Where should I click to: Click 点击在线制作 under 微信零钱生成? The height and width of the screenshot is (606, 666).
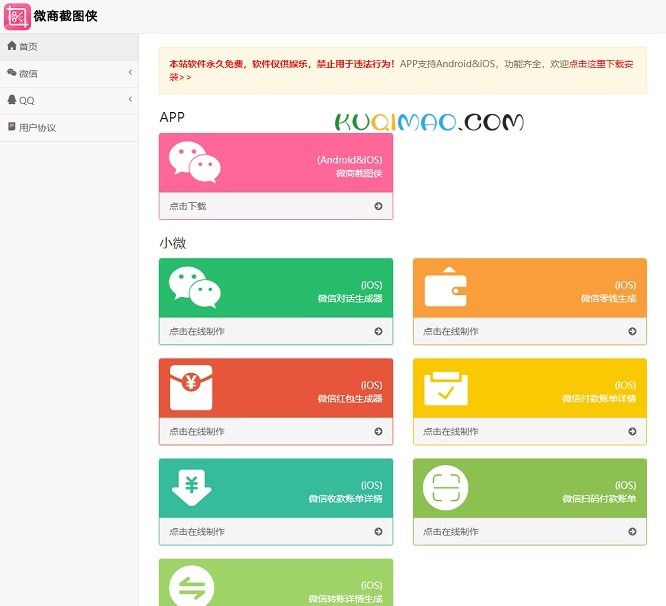coord(451,331)
